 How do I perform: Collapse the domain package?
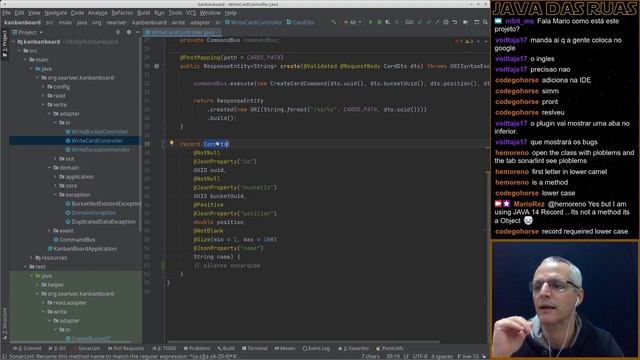coord(50,168)
